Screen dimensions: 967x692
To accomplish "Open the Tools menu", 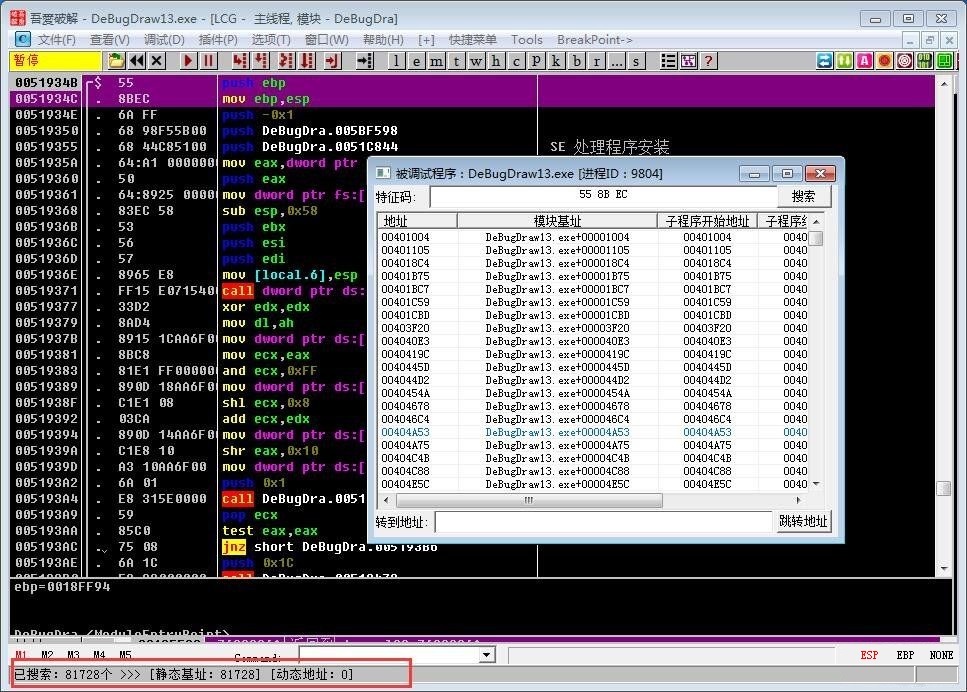I will [x=527, y=39].
